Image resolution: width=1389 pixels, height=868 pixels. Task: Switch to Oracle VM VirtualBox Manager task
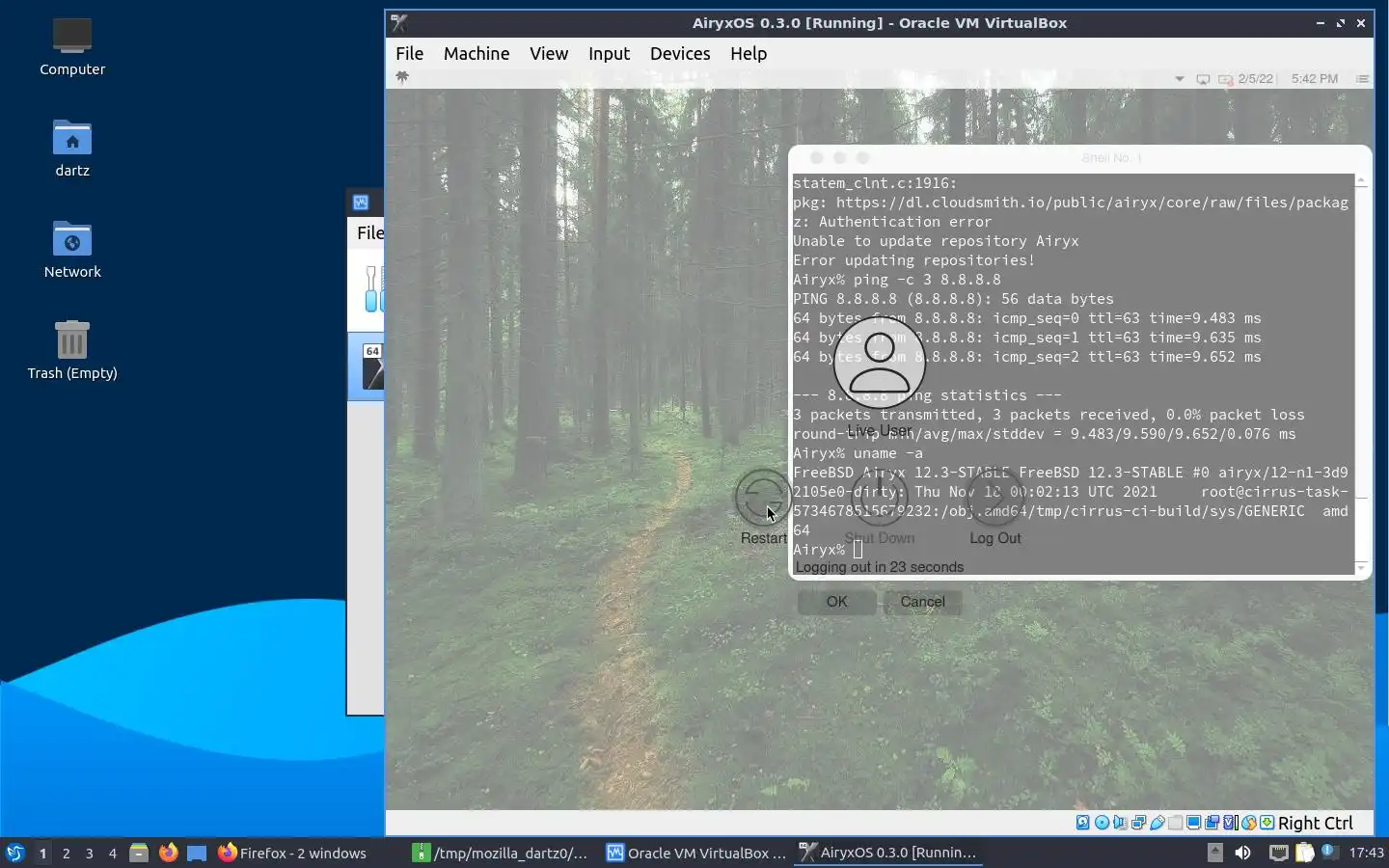click(x=695, y=853)
